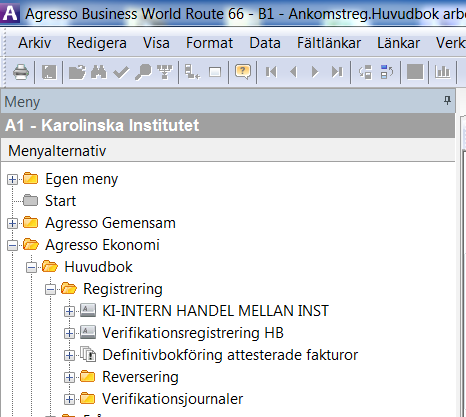This screenshot has height=417, width=466.
Task: Expand Definitivbokföring attesterade fakturor node
Action: tap(69, 355)
